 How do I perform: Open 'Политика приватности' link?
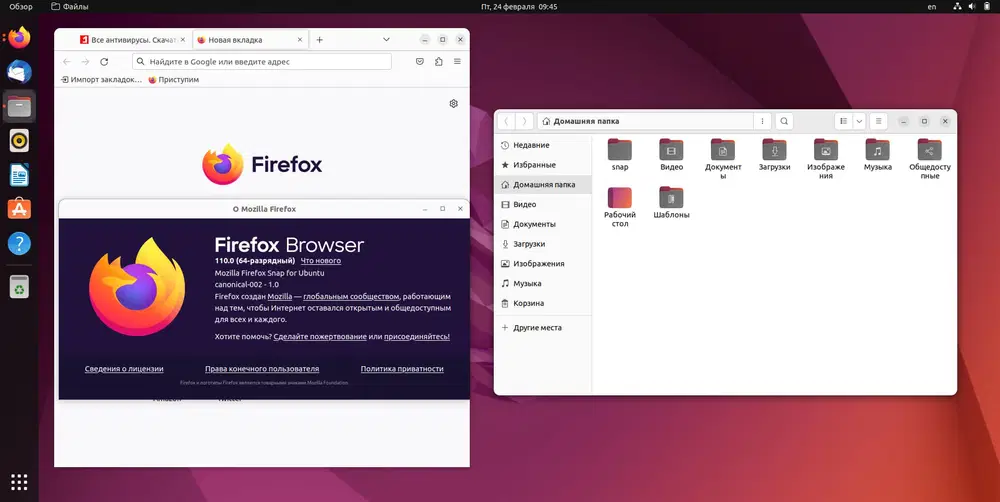click(x=402, y=369)
